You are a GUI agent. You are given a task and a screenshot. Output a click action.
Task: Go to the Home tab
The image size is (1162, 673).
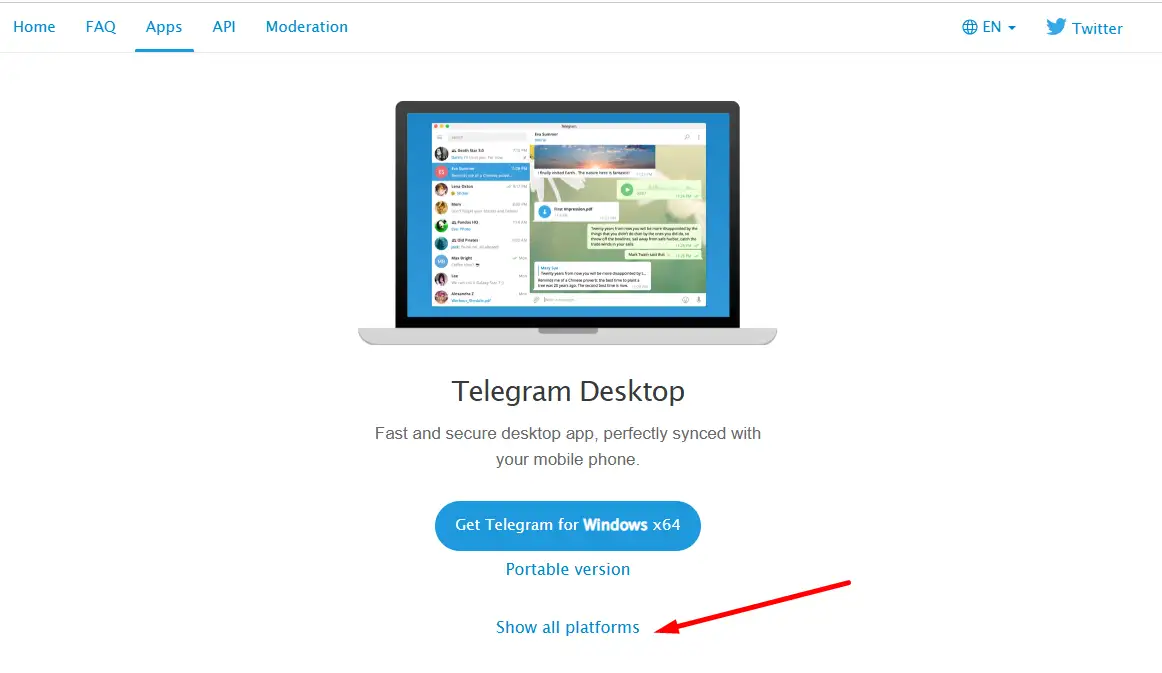click(34, 27)
